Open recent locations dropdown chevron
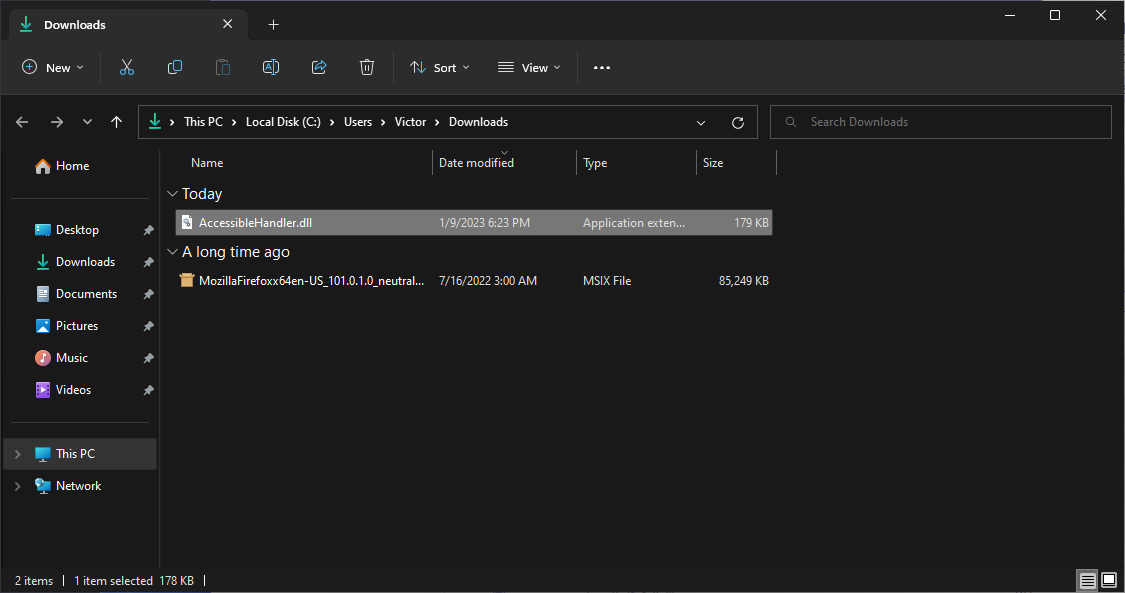Viewport: 1125px width, 593px height. (87, 122)
